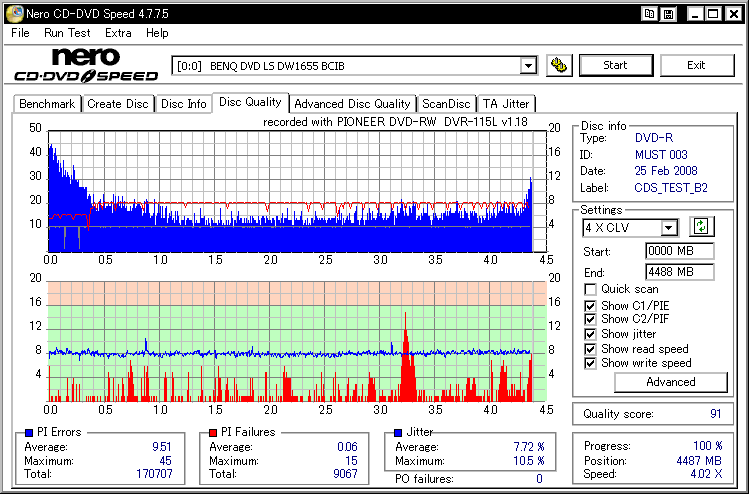Image resolution: width=749 pixels, height=494 pixels.
Task: Click the Nero CD-DVD Speed logo
Action: point(86,65)
